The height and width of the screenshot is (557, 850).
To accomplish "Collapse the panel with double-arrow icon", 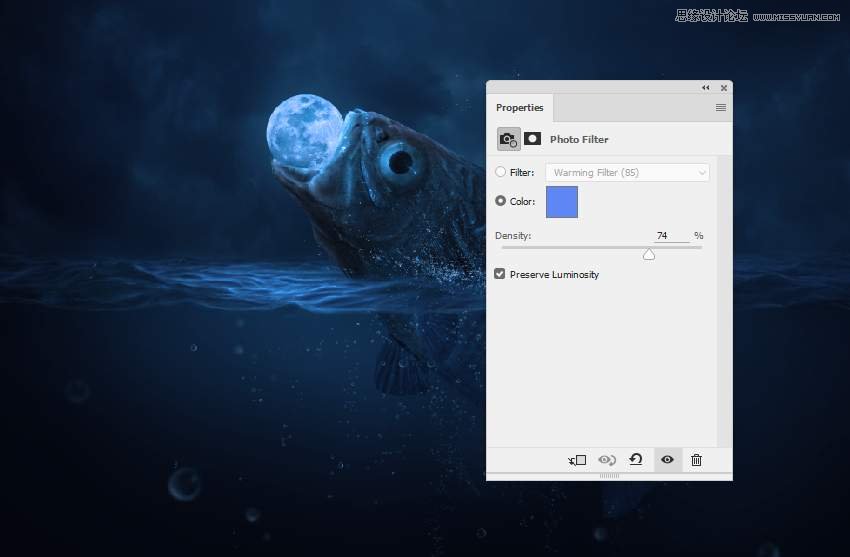I will click(x=706, y=88).
